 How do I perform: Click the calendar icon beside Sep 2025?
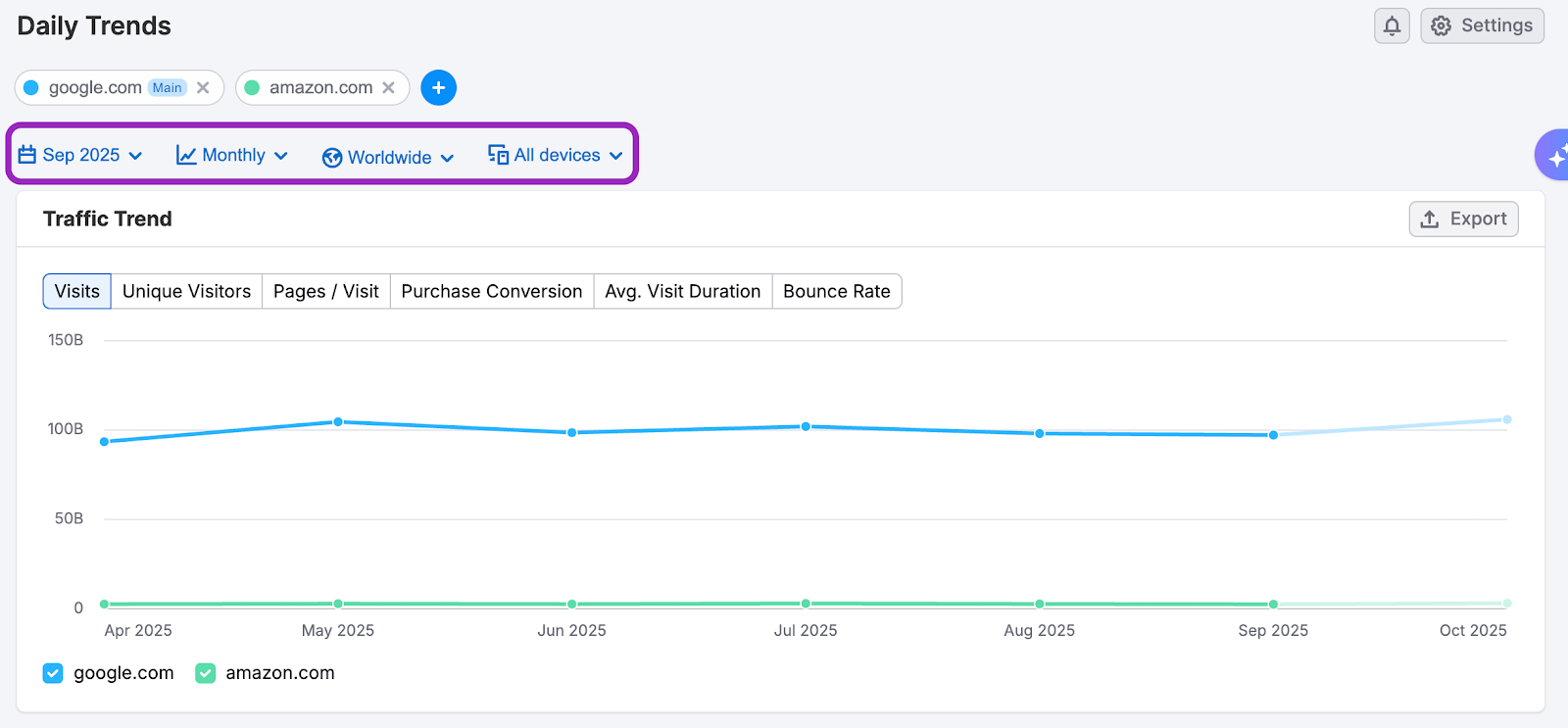pyautogui.click(x=27, y=155)
